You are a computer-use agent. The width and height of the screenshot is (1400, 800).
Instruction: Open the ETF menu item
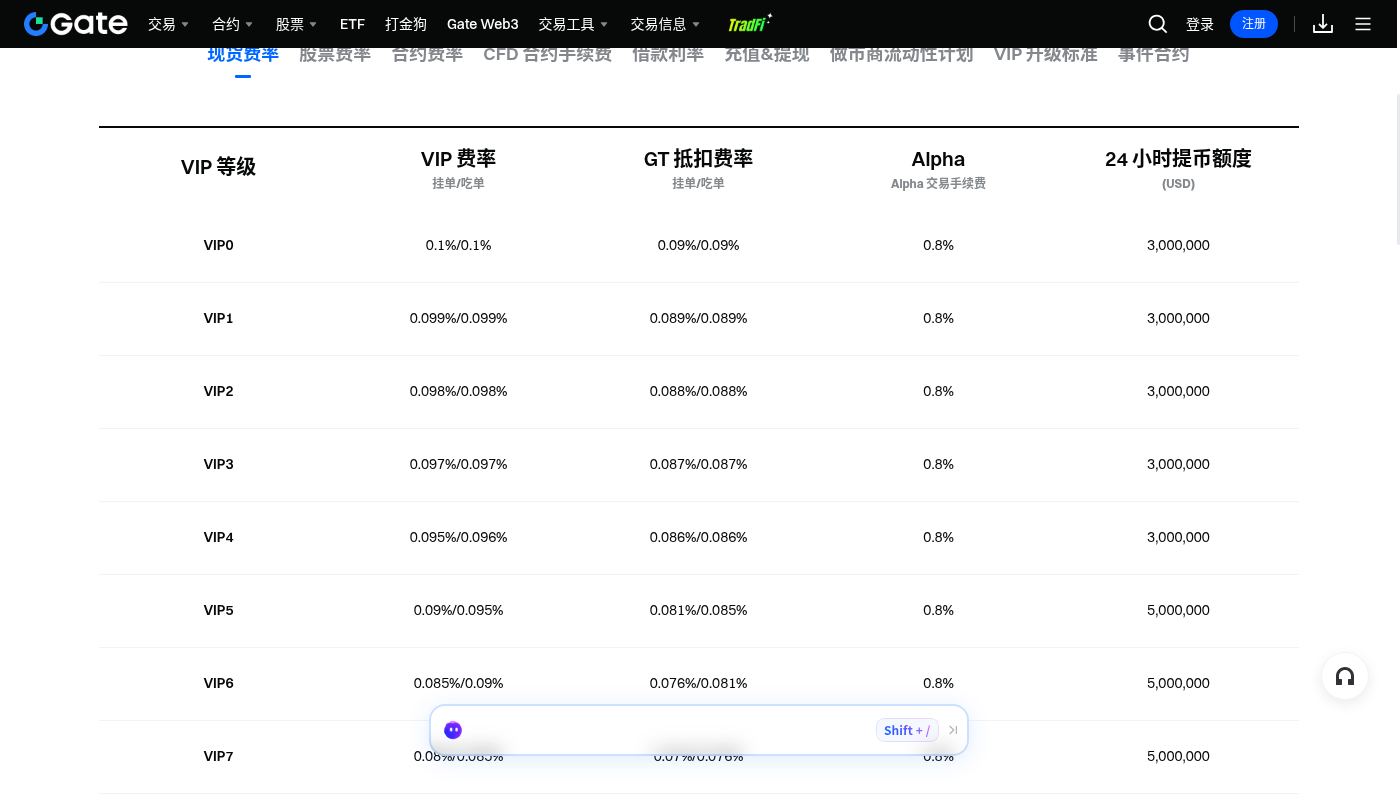[352, 24]
